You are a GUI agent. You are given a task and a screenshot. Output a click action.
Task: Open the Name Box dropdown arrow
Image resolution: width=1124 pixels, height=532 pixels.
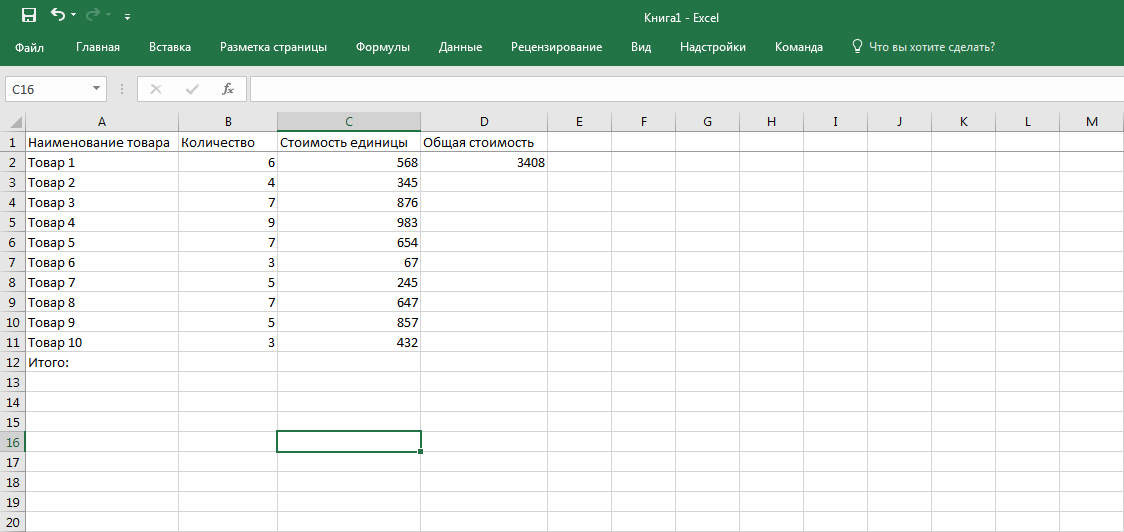click(x=97, y=89)
